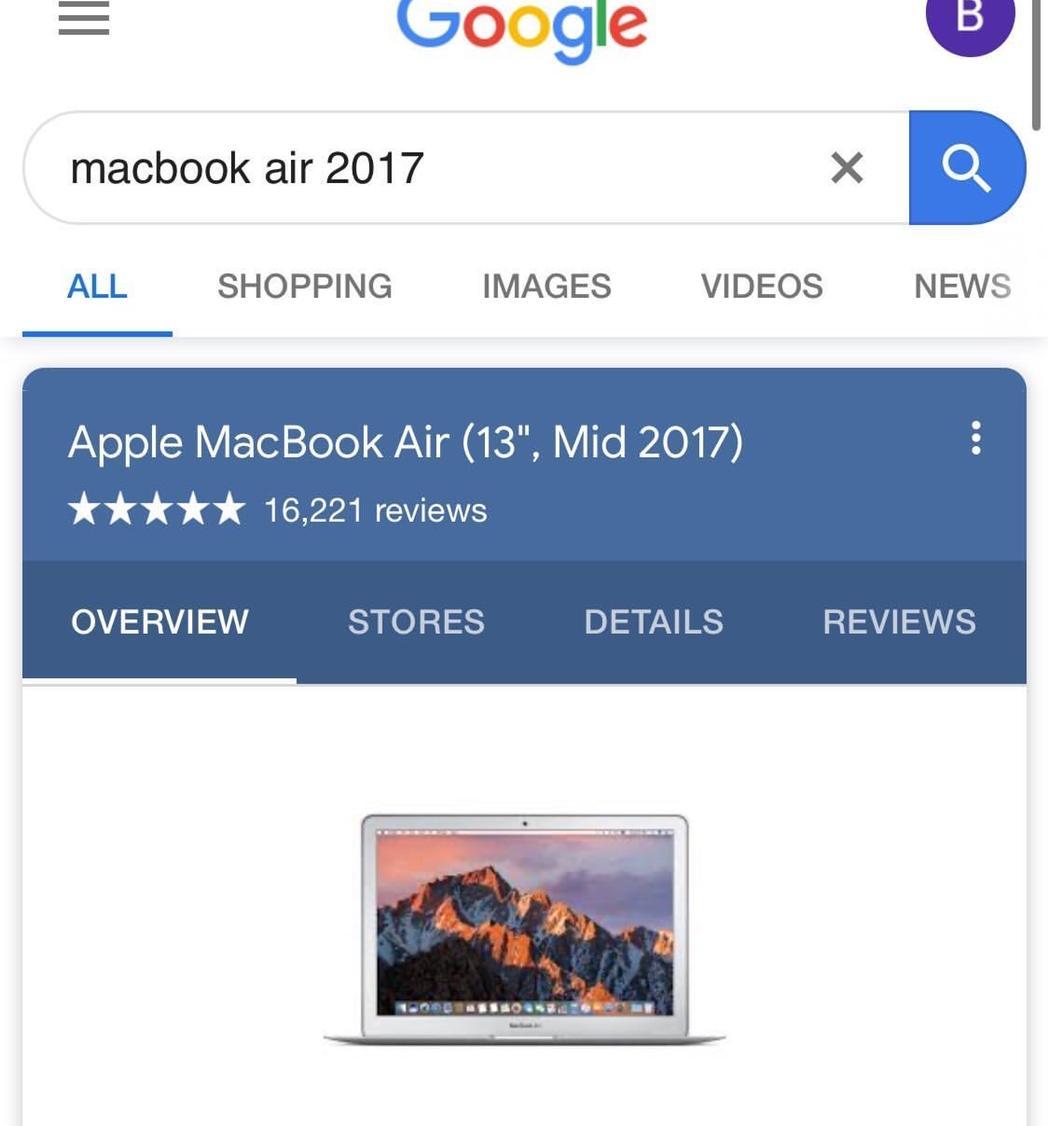Tap the blue search magnifier button

[967, 167]
